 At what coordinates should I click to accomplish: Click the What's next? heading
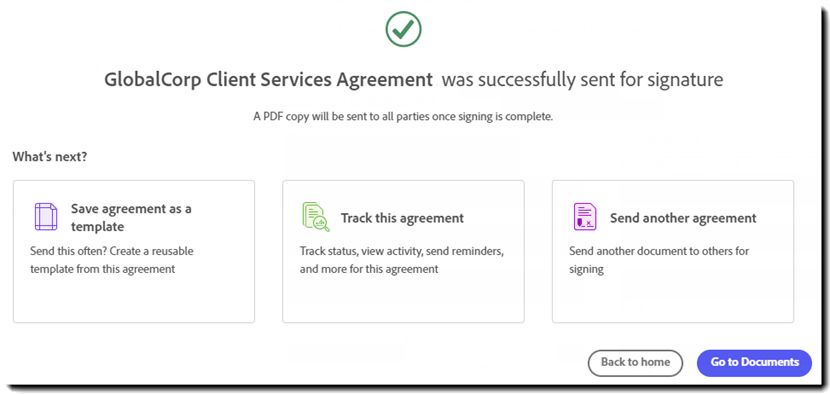[50, 157]
